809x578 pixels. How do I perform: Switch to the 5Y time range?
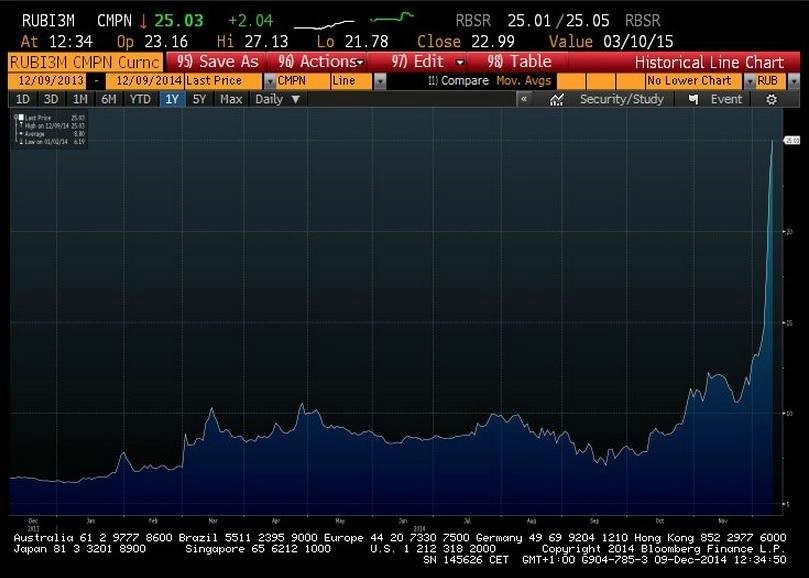[x=199, y=99]
